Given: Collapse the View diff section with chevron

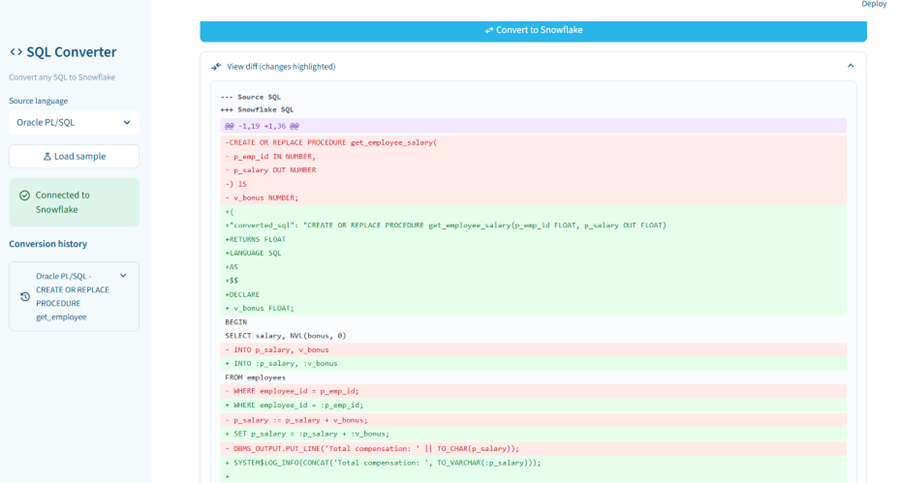Looking at the screenshot, I should (850, 67).
